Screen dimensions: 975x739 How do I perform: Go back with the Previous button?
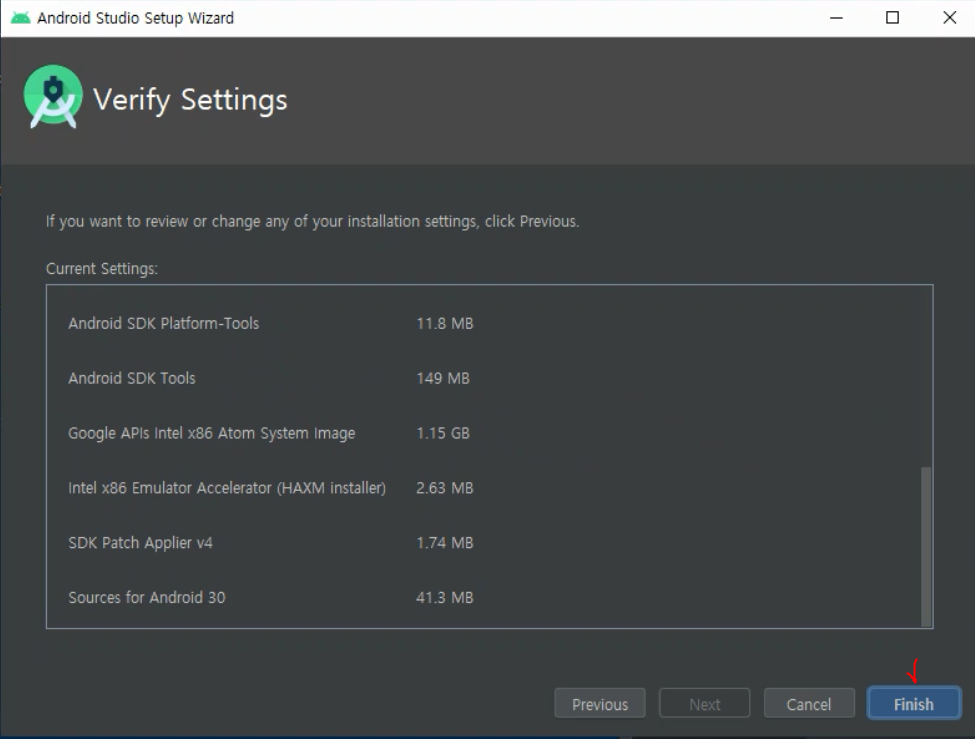[x=599, y=704]
